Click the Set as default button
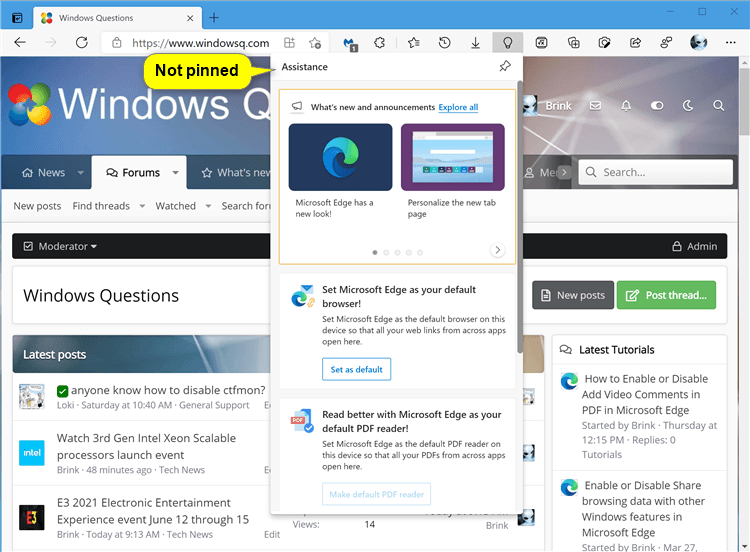The image size is (750, 552). [356, 369]
